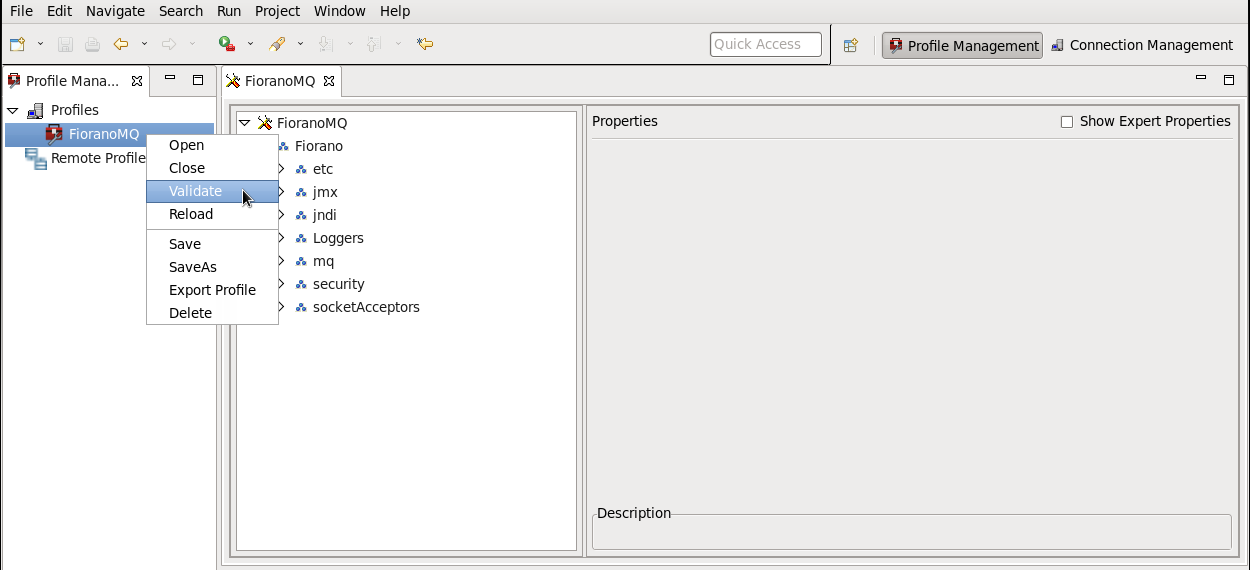The image size is (1250, 570).
Task: Select the security tree node
Action: tap(339, 284)
